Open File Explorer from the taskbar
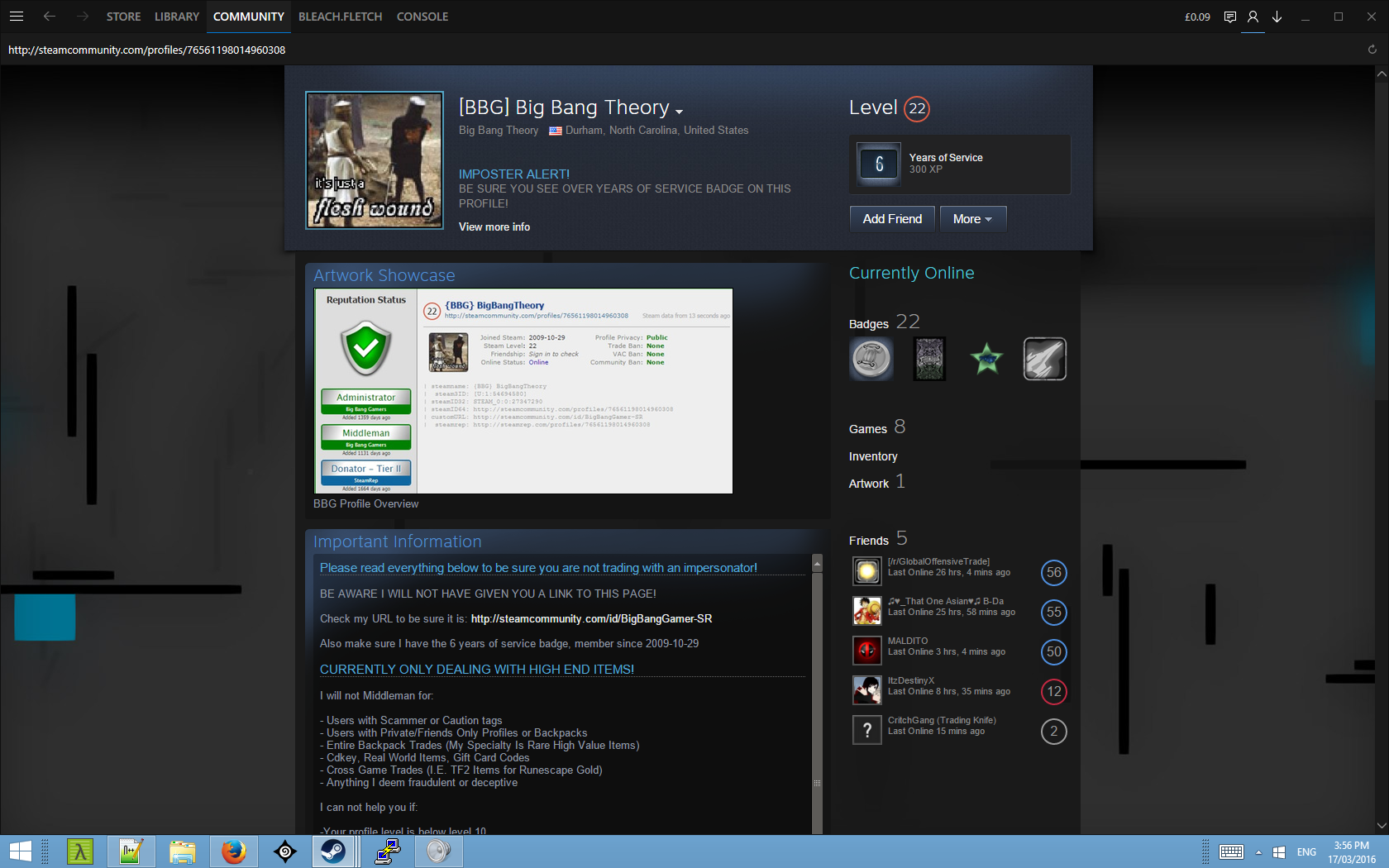Screen dimensions: 1389x868 coord(183,851)
